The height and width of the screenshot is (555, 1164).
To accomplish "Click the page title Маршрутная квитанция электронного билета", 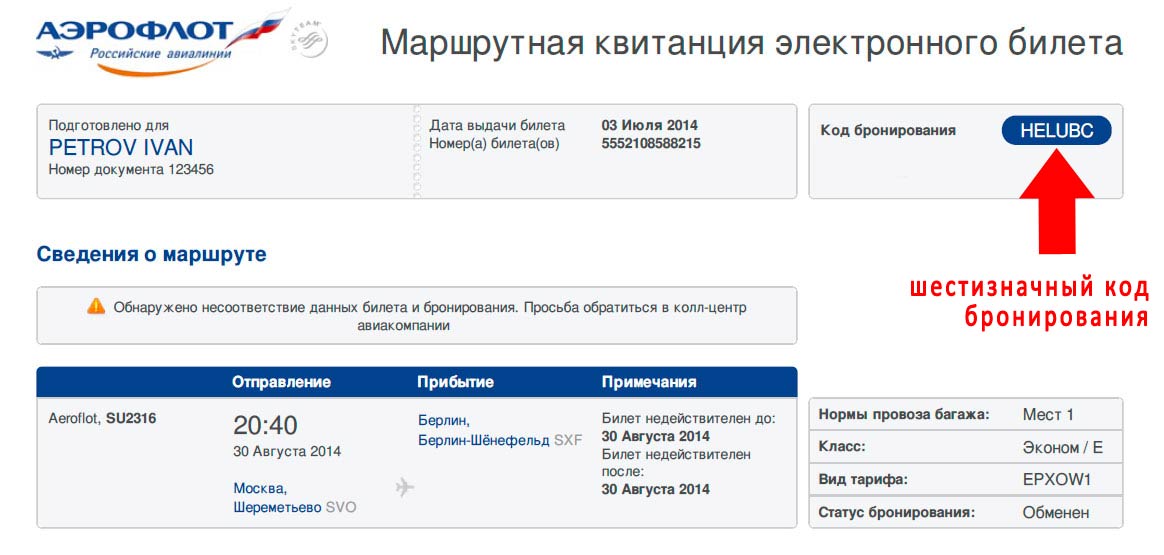I will tap(751, 42).
